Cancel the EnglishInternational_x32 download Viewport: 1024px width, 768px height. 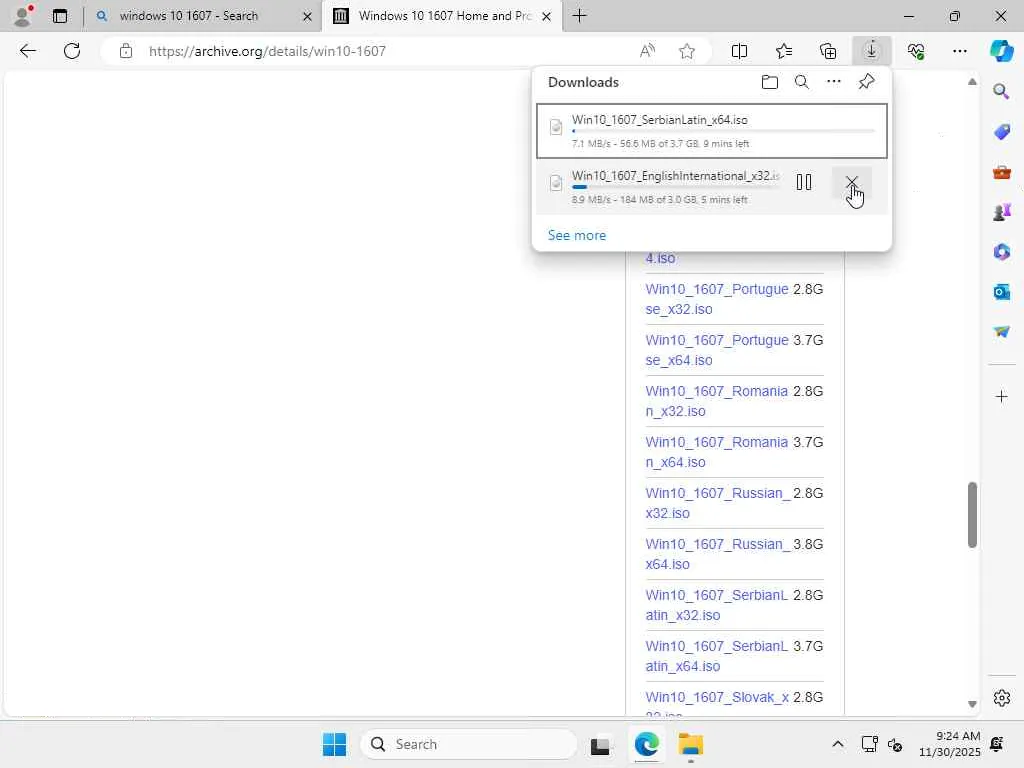(x=852, y=182)
